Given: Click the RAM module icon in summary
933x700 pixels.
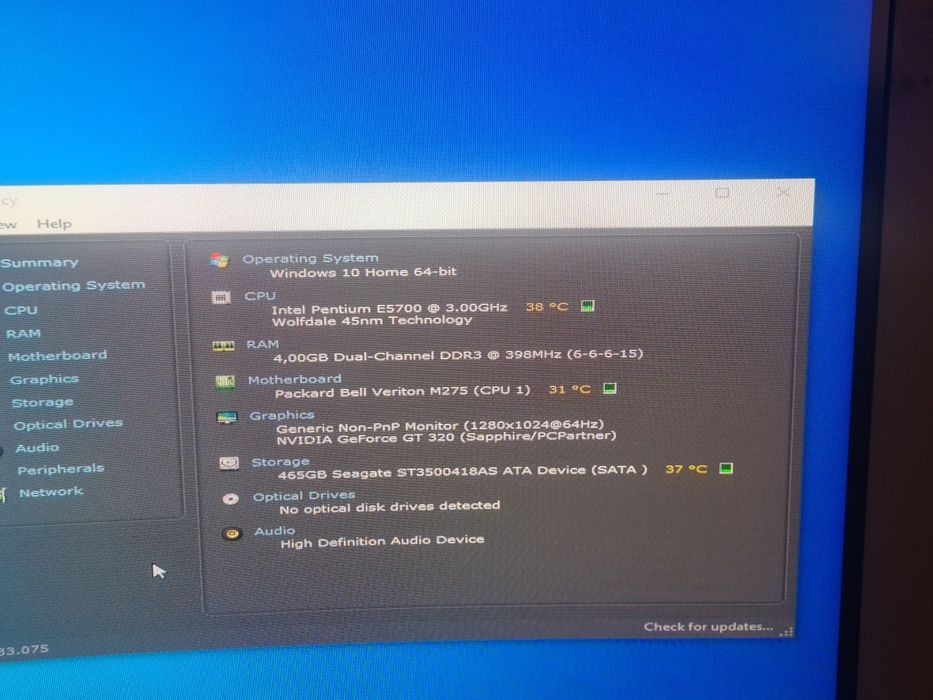Looking at the screenshot, I should coord(224,346).
